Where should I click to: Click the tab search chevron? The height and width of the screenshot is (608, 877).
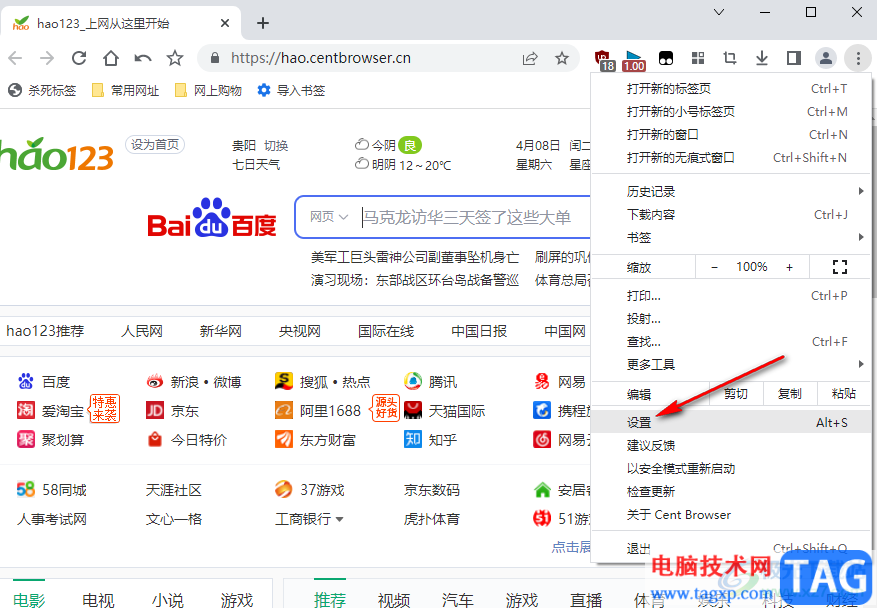(719, 12)
